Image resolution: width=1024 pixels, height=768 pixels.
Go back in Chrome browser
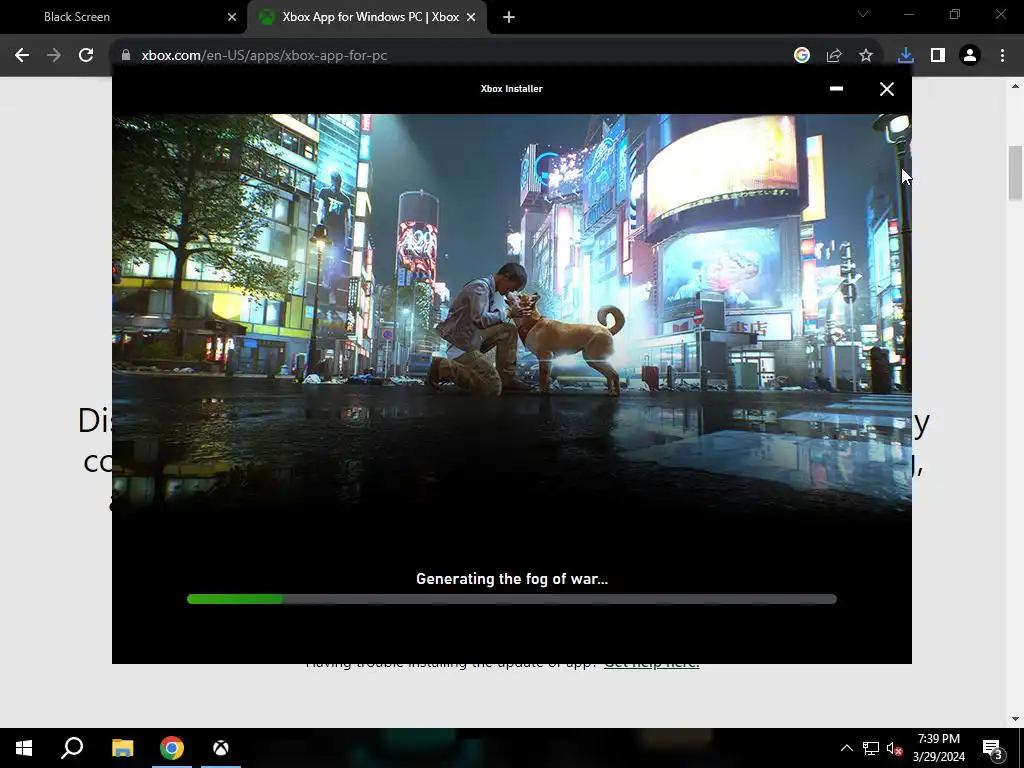click(x=22, y=56)
